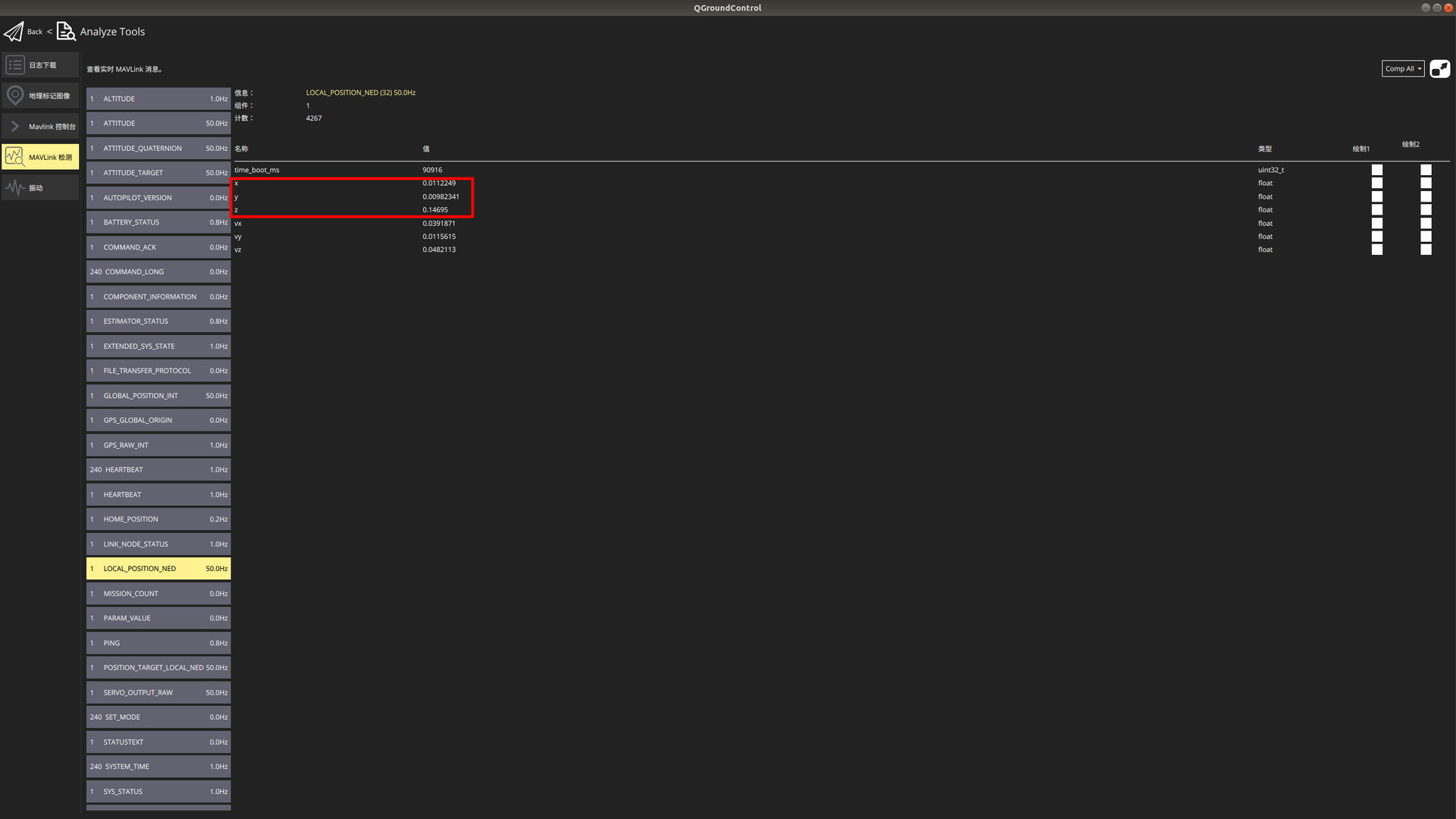The image size is (1456, 819).
Task: Select the GLOBAL_POSITION_INT message
Action: tap(158, 396)
